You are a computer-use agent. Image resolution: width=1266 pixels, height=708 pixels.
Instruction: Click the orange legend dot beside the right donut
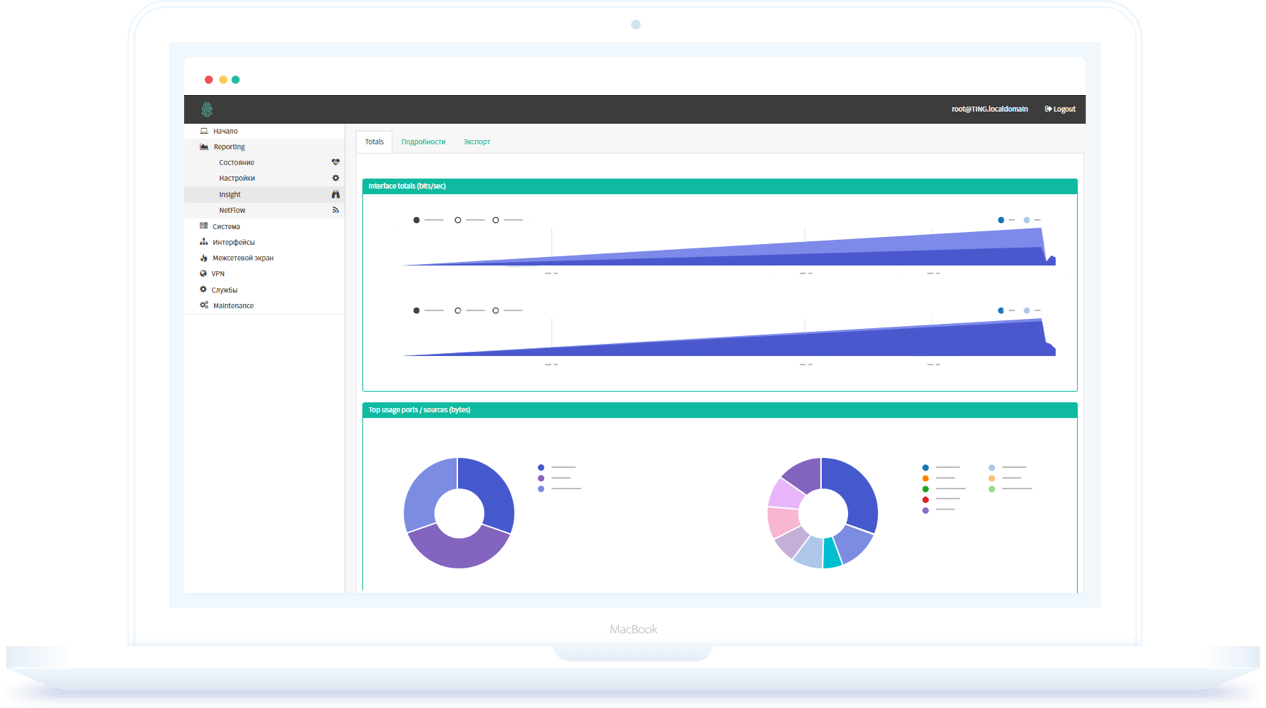point(925,478)
